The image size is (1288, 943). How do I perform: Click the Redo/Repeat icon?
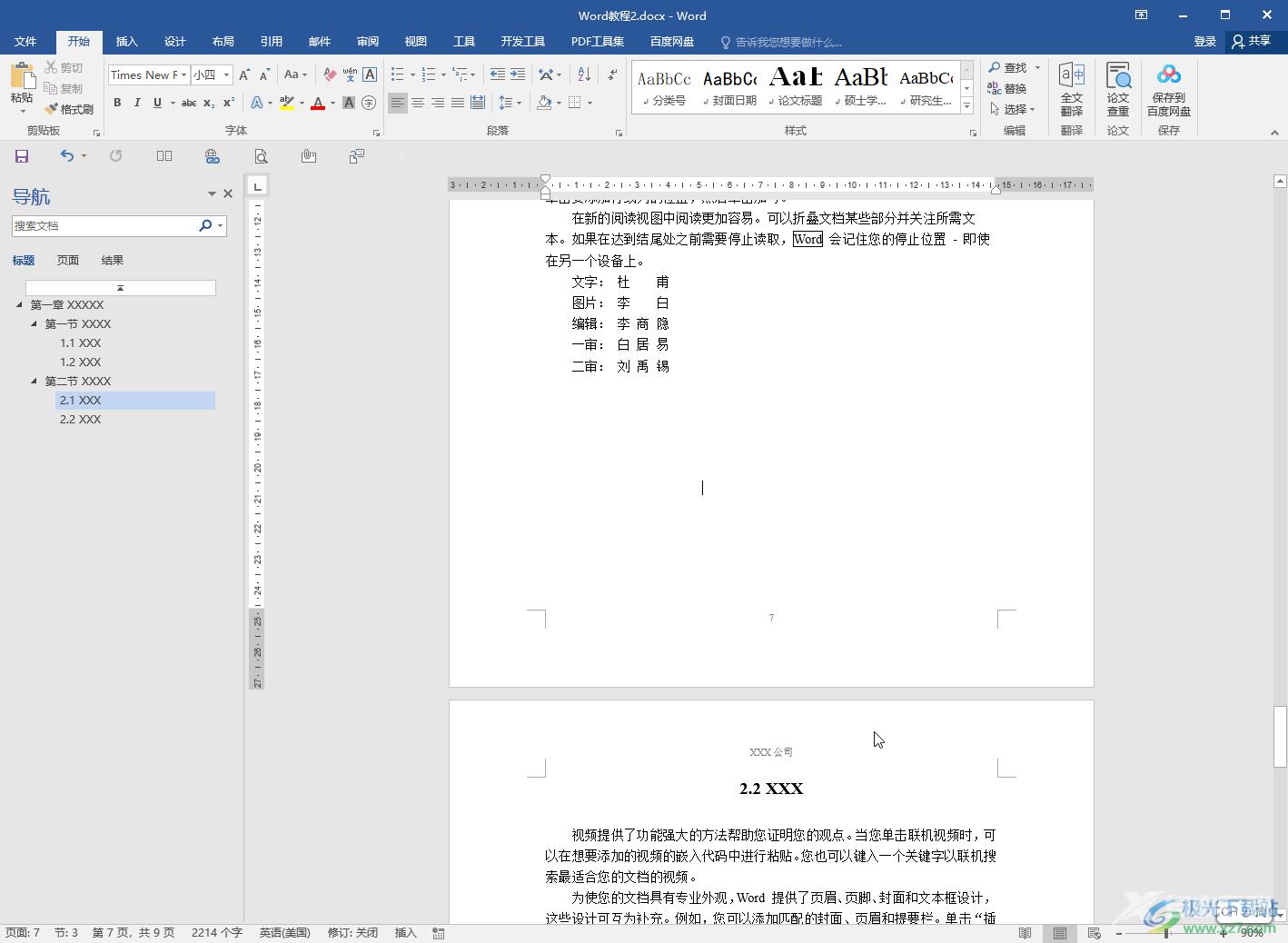[x=115, y=156]
